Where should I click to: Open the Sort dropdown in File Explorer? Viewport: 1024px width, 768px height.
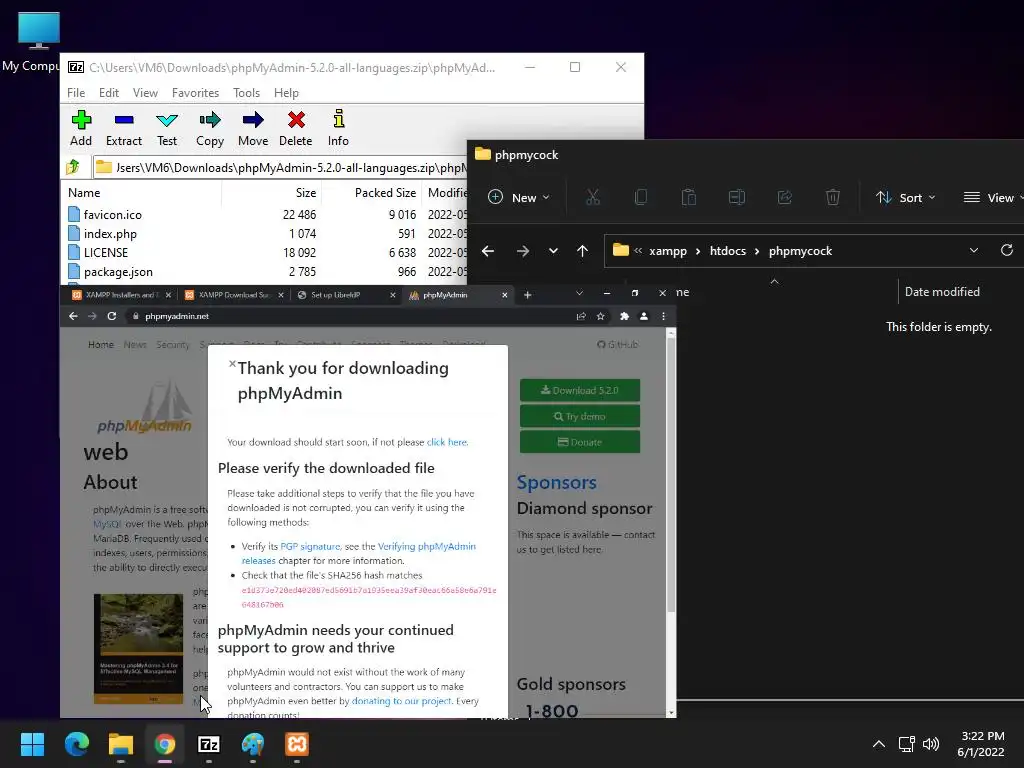click(905, 197)
